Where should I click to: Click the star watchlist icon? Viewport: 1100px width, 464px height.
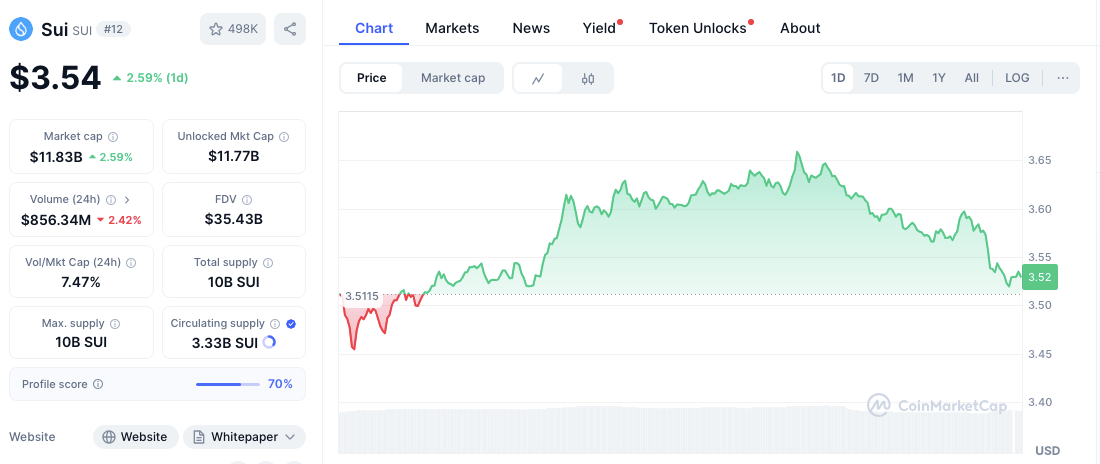[x=216, y=29]
